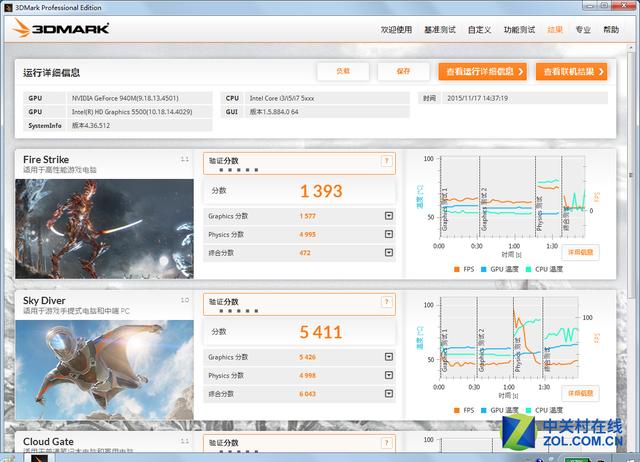The width and height of the screenshot is (640, 462).
Task: Click Sky Diver Physics score 4 998
Action: coord(308,375)
